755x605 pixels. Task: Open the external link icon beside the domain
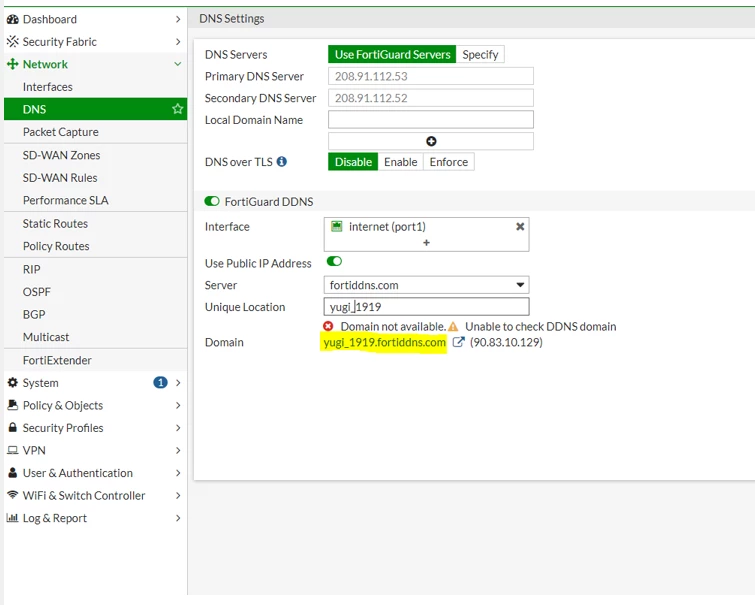[x=458, y=342]
